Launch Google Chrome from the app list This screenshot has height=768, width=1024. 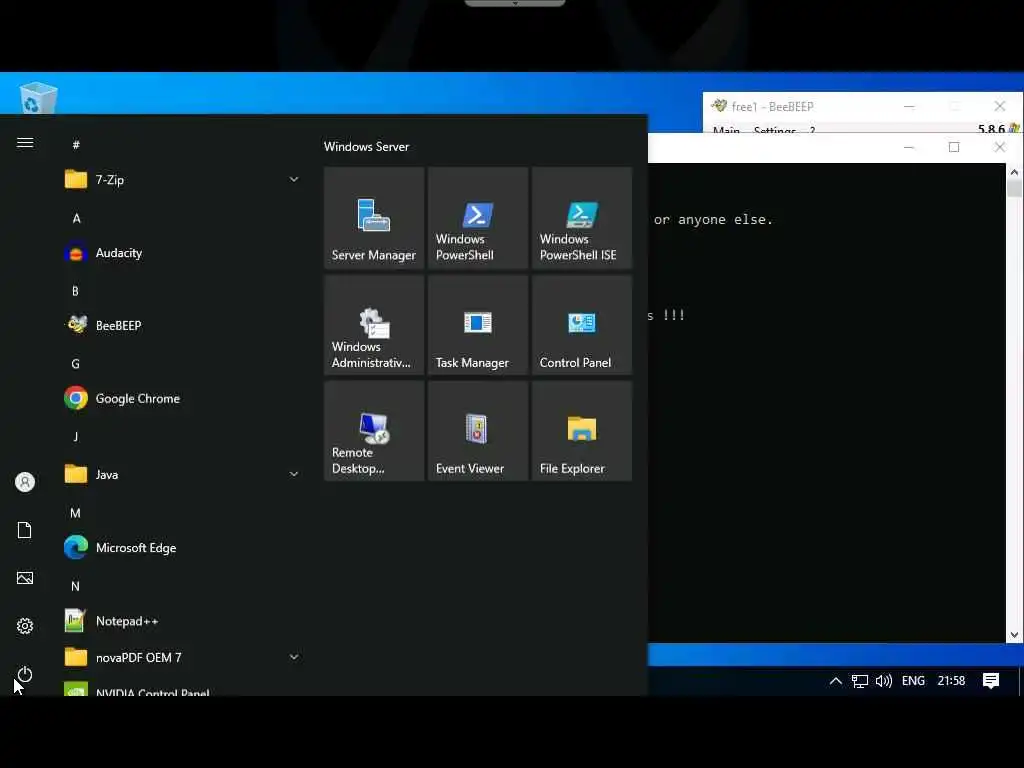(x=183, y=398)
